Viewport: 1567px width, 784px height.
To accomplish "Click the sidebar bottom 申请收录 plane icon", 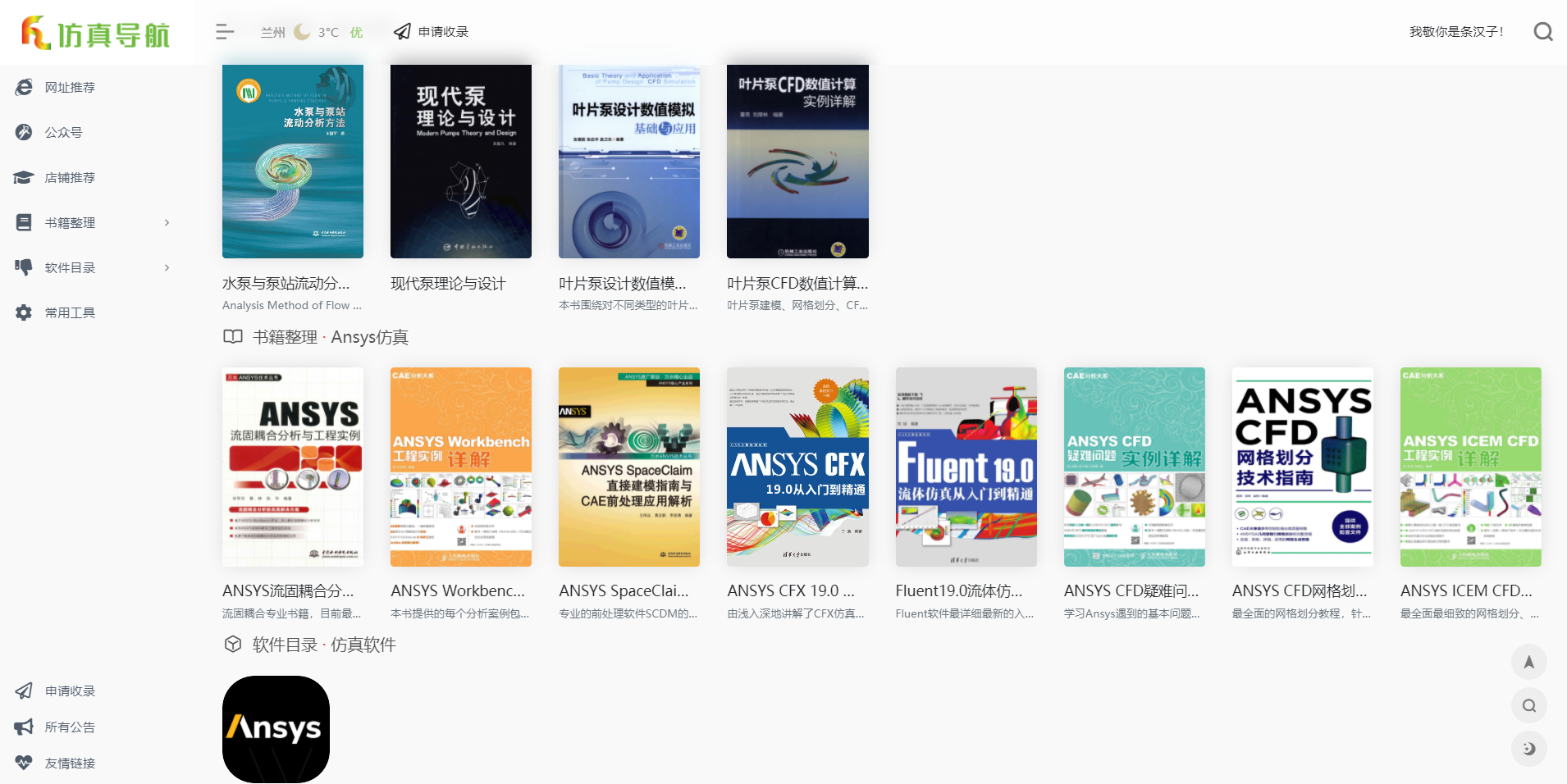I will pos(24,691).
